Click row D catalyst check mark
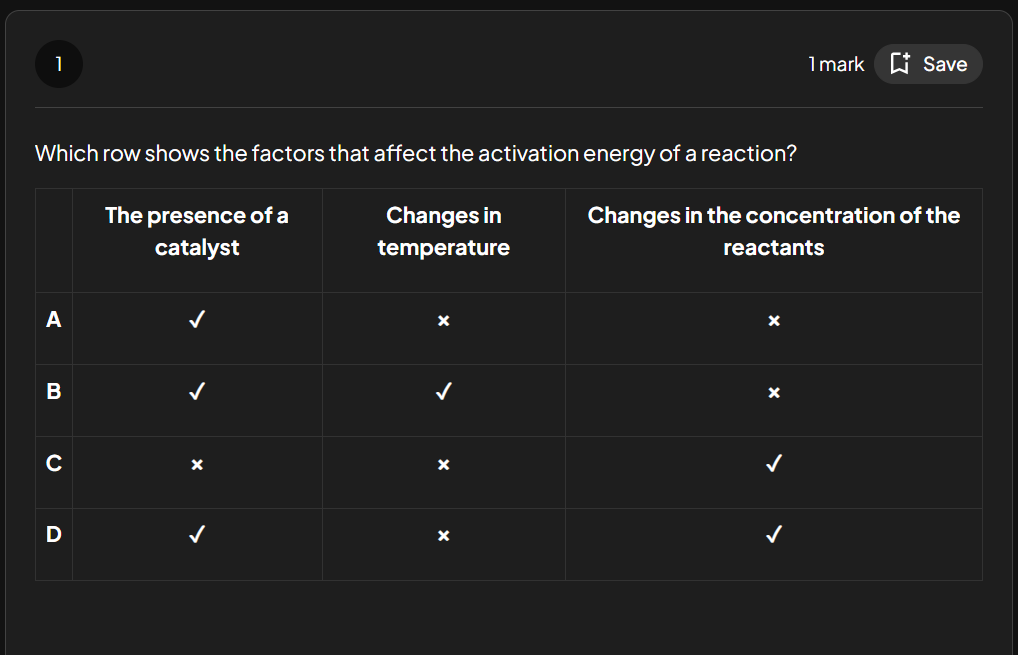 197,536
